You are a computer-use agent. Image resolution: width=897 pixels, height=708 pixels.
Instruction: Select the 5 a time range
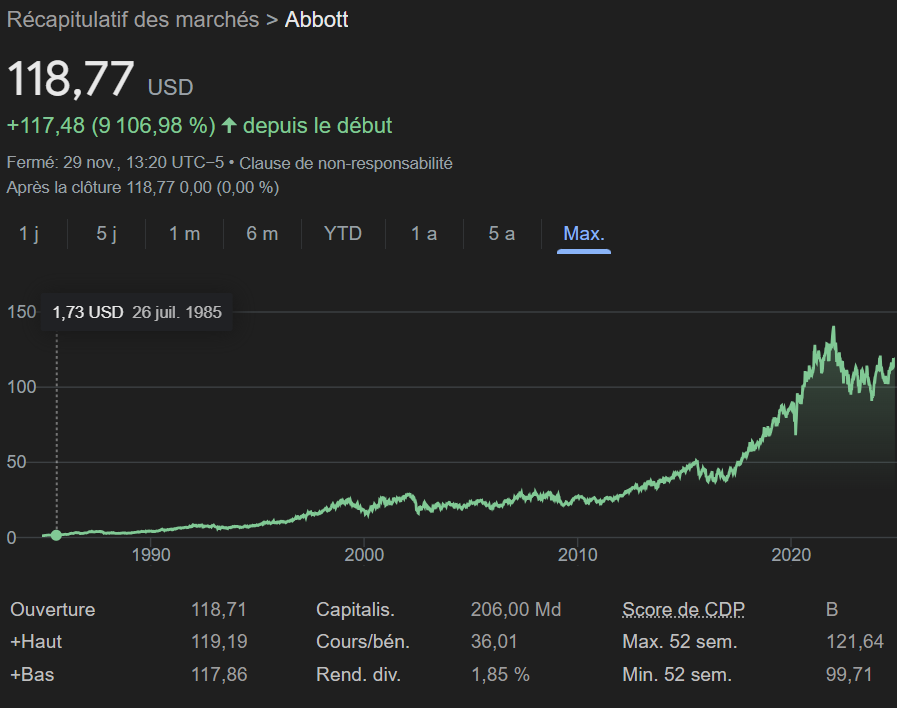[502, 233]
